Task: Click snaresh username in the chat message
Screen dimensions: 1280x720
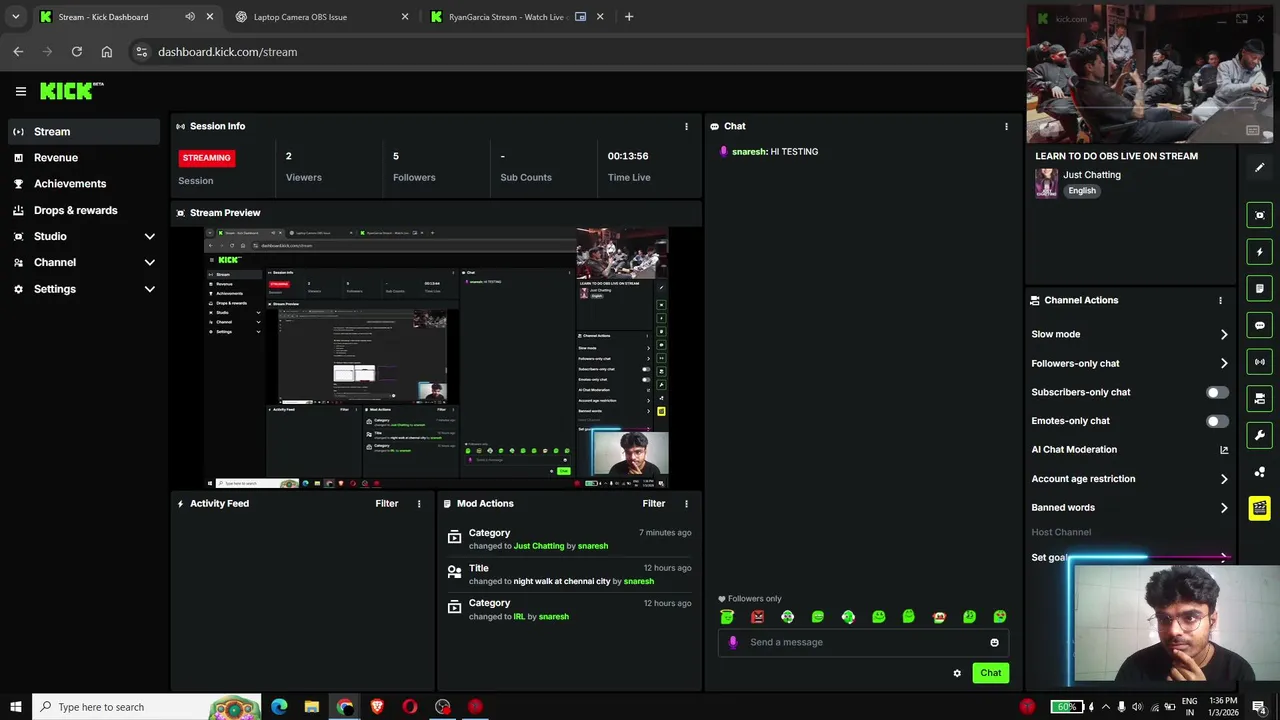Action: click(749, 152)
